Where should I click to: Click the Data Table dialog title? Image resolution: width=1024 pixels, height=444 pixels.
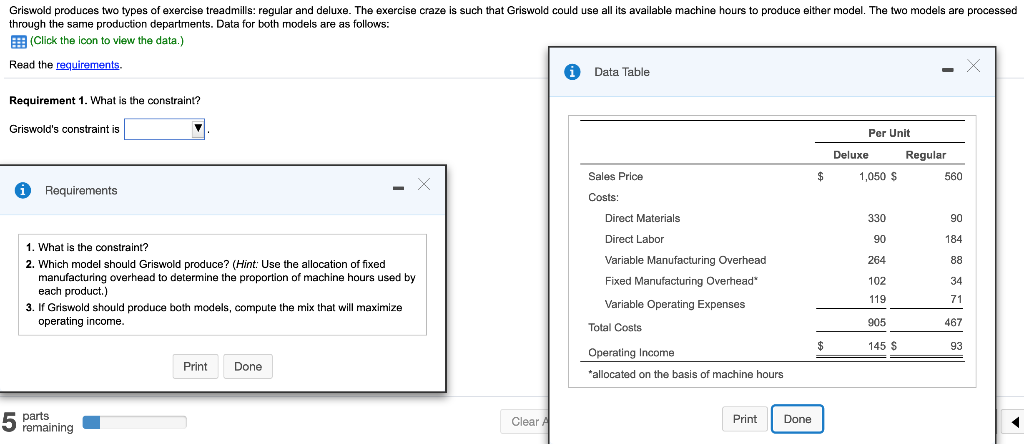[x=622, y=72]
